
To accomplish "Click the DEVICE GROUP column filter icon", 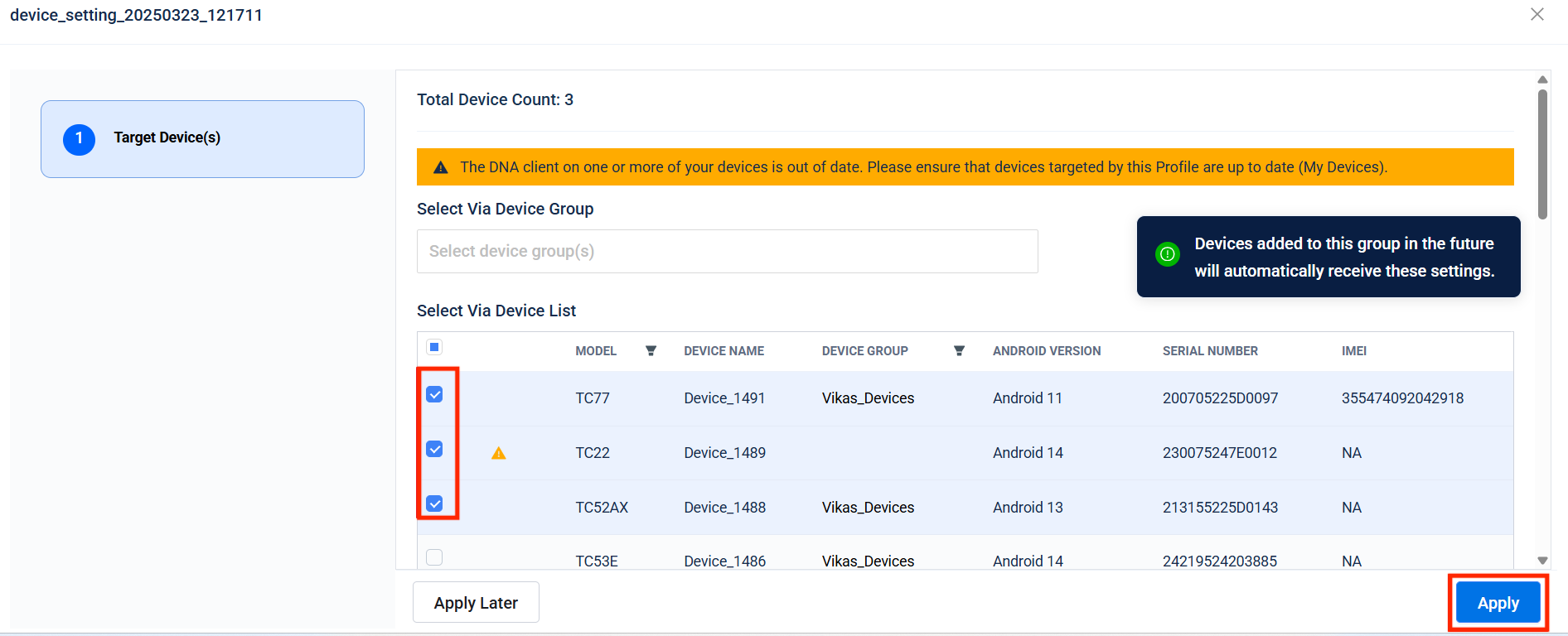I will [959, 351].
